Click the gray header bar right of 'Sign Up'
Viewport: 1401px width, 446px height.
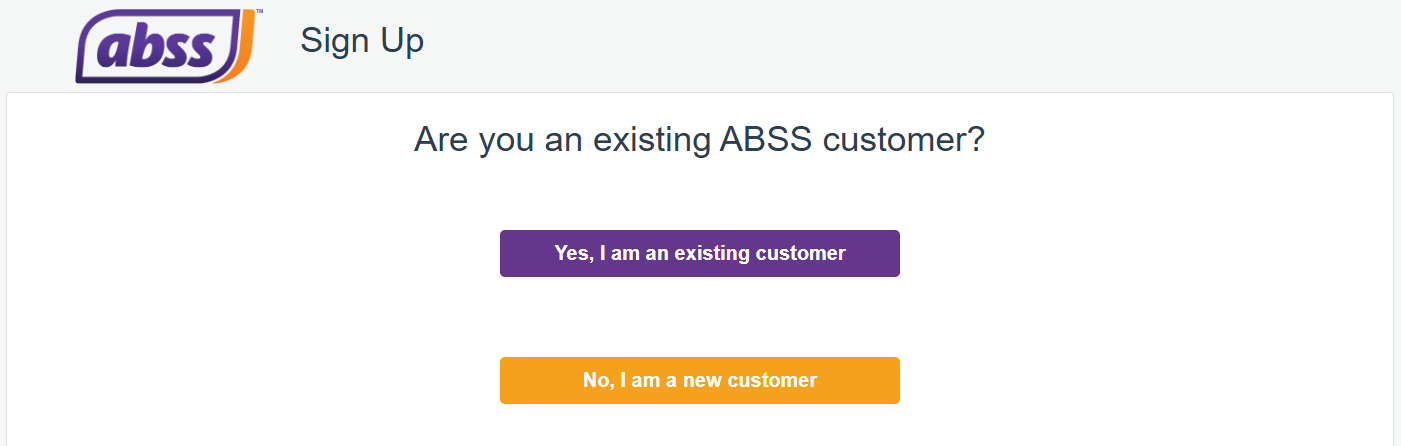(900, 45)
